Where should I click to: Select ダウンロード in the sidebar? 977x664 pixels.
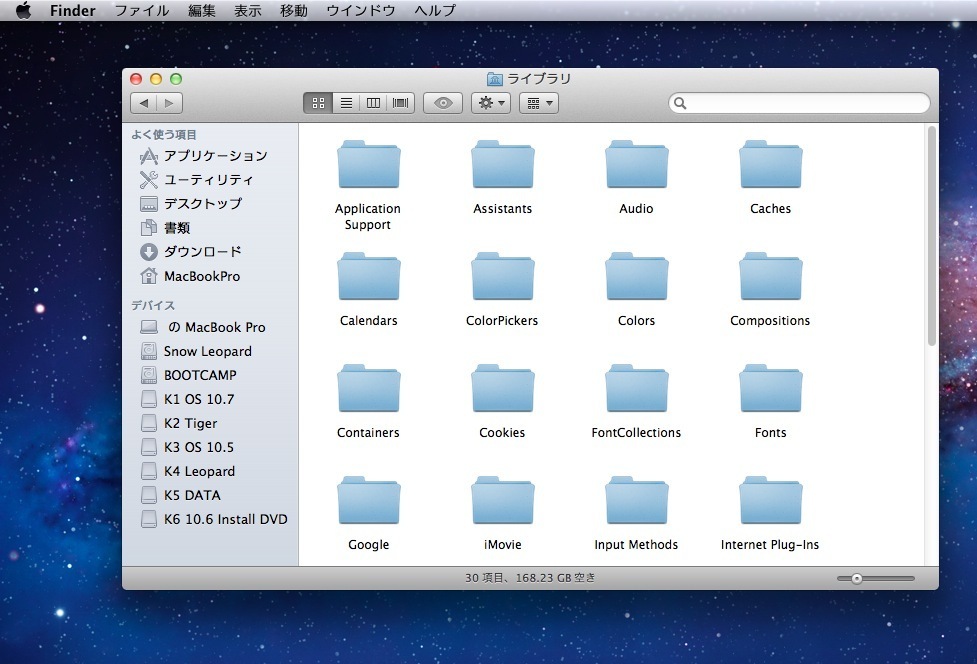tap(202, 252)
